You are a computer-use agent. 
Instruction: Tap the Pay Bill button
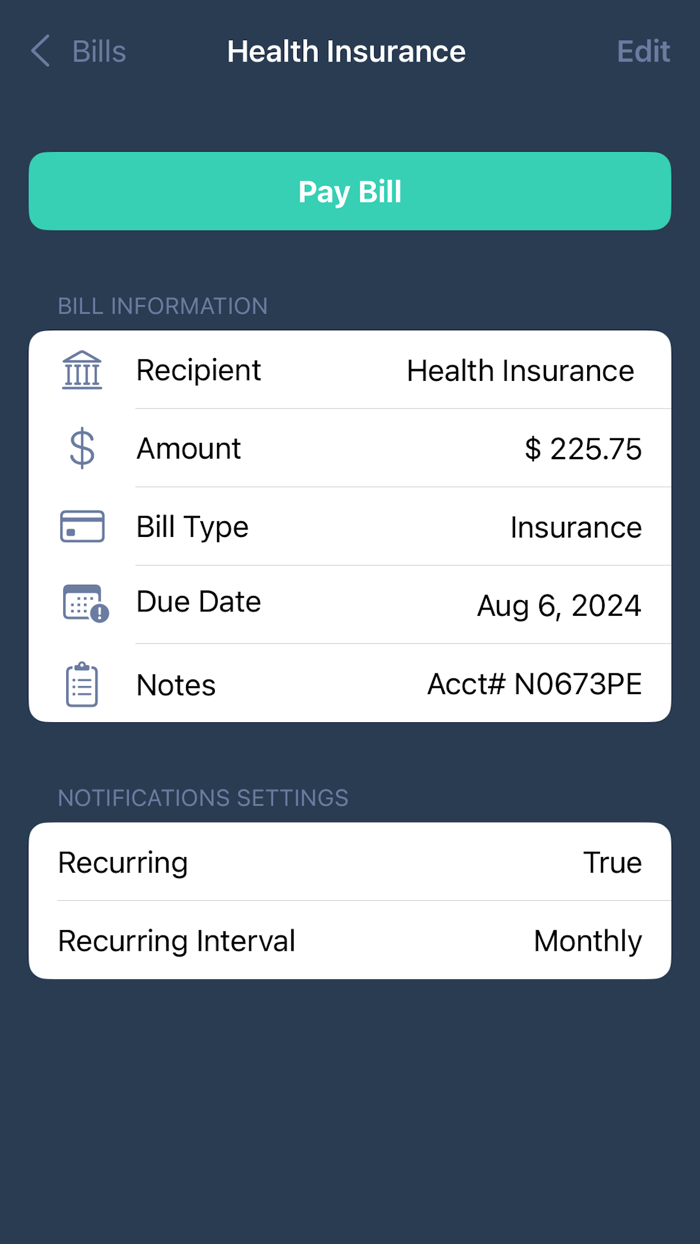[x=350, y=191]
